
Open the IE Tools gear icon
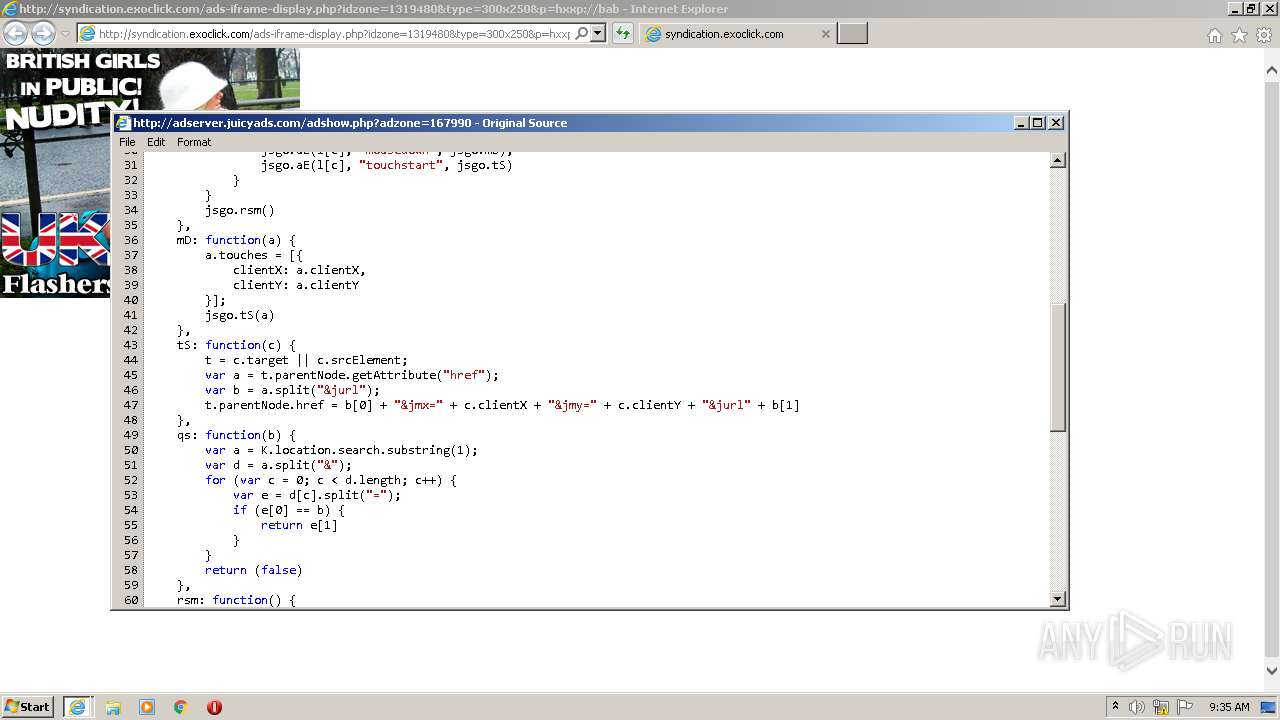(x=1264, y=35)
